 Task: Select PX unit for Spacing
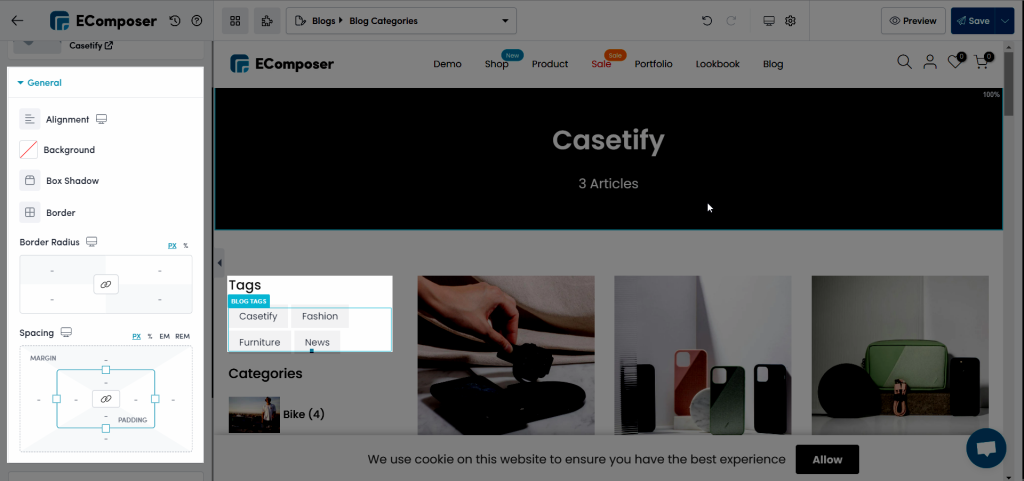coord(136,337)
